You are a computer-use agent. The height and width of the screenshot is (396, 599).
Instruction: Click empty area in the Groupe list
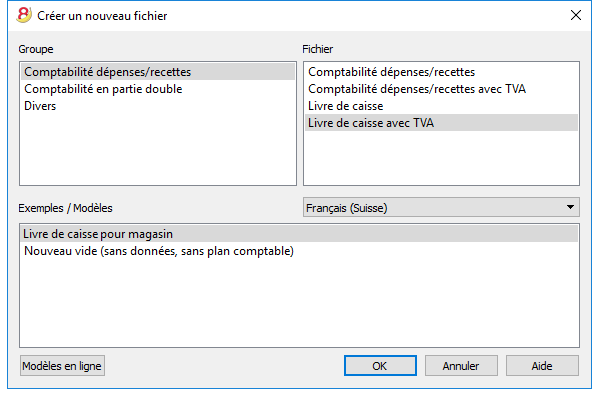click(x=158, y=149)
